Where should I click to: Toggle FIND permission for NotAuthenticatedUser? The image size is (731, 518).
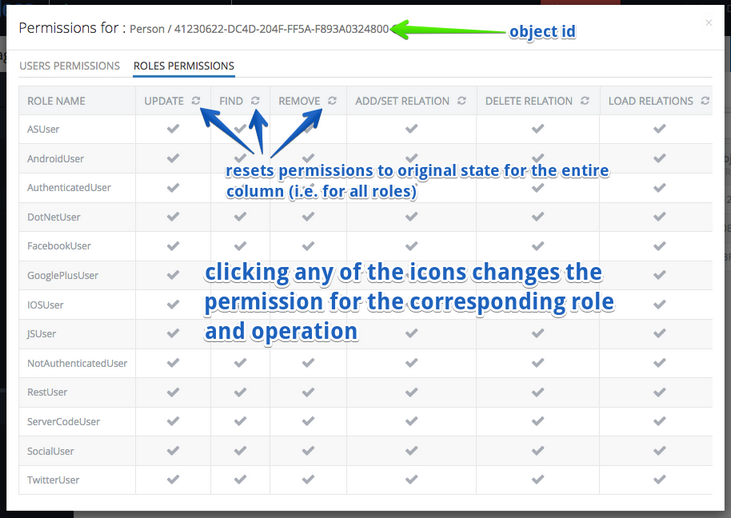240,363
